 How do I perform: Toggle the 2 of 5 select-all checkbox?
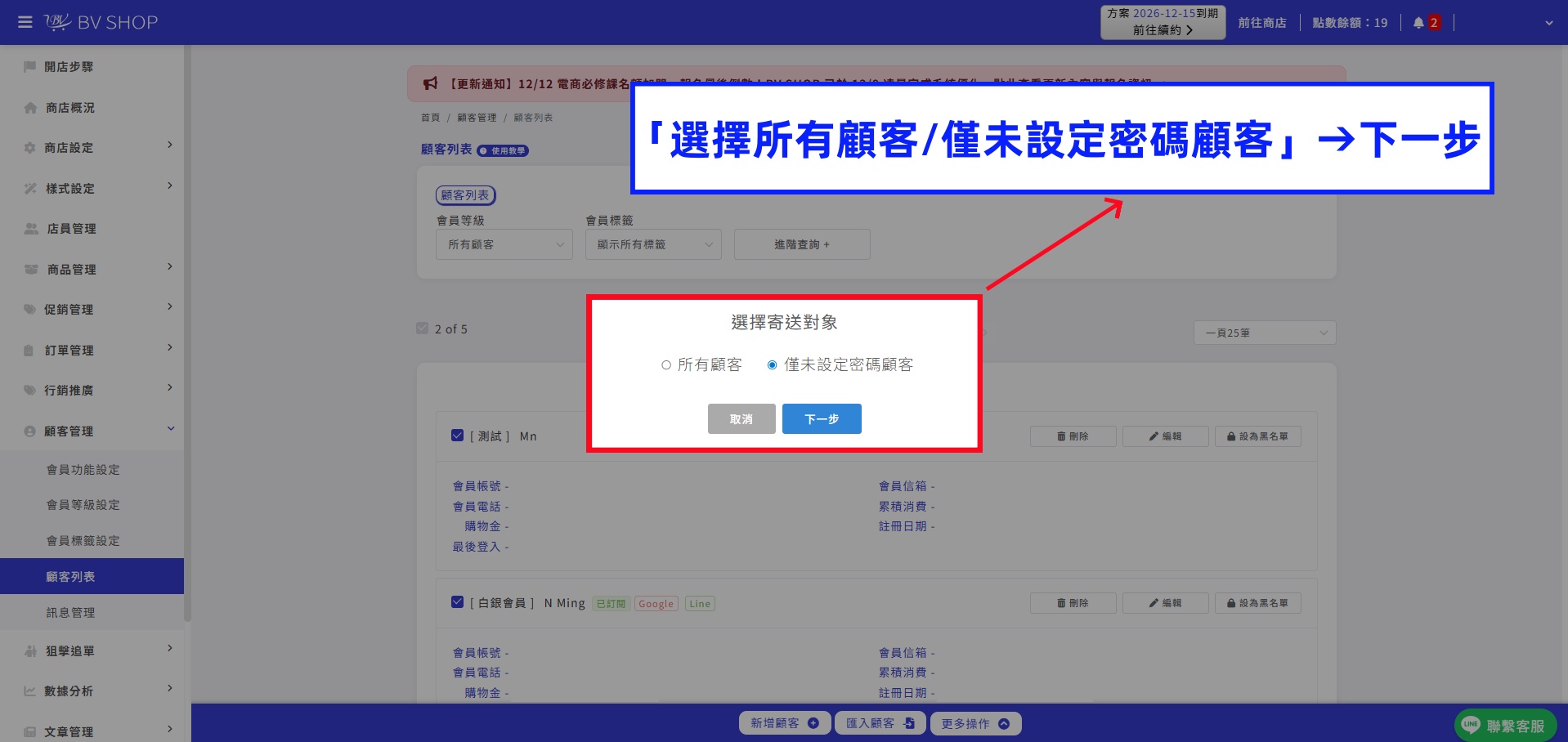click(x=423, y=329)
